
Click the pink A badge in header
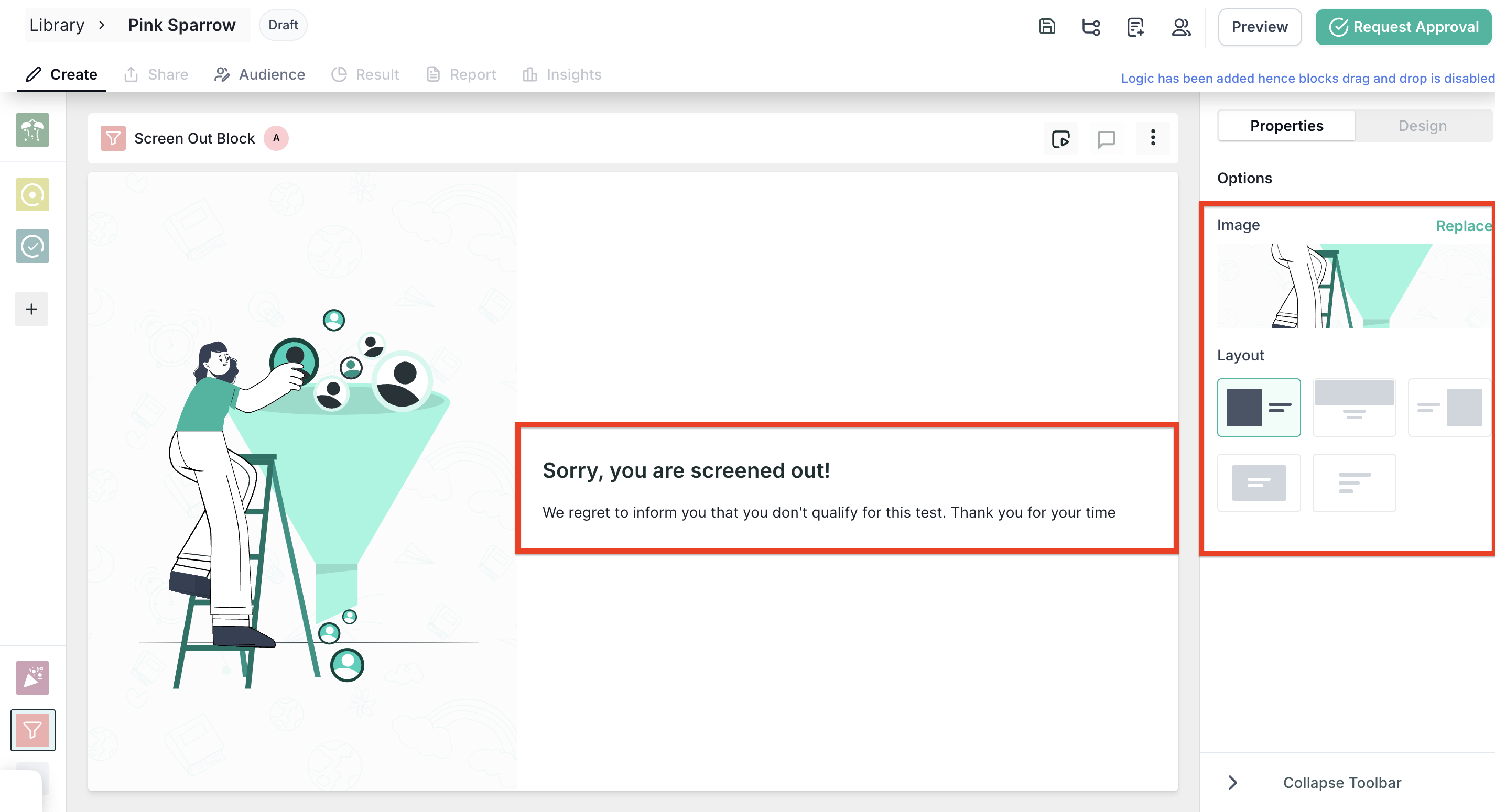pos(276,138)
